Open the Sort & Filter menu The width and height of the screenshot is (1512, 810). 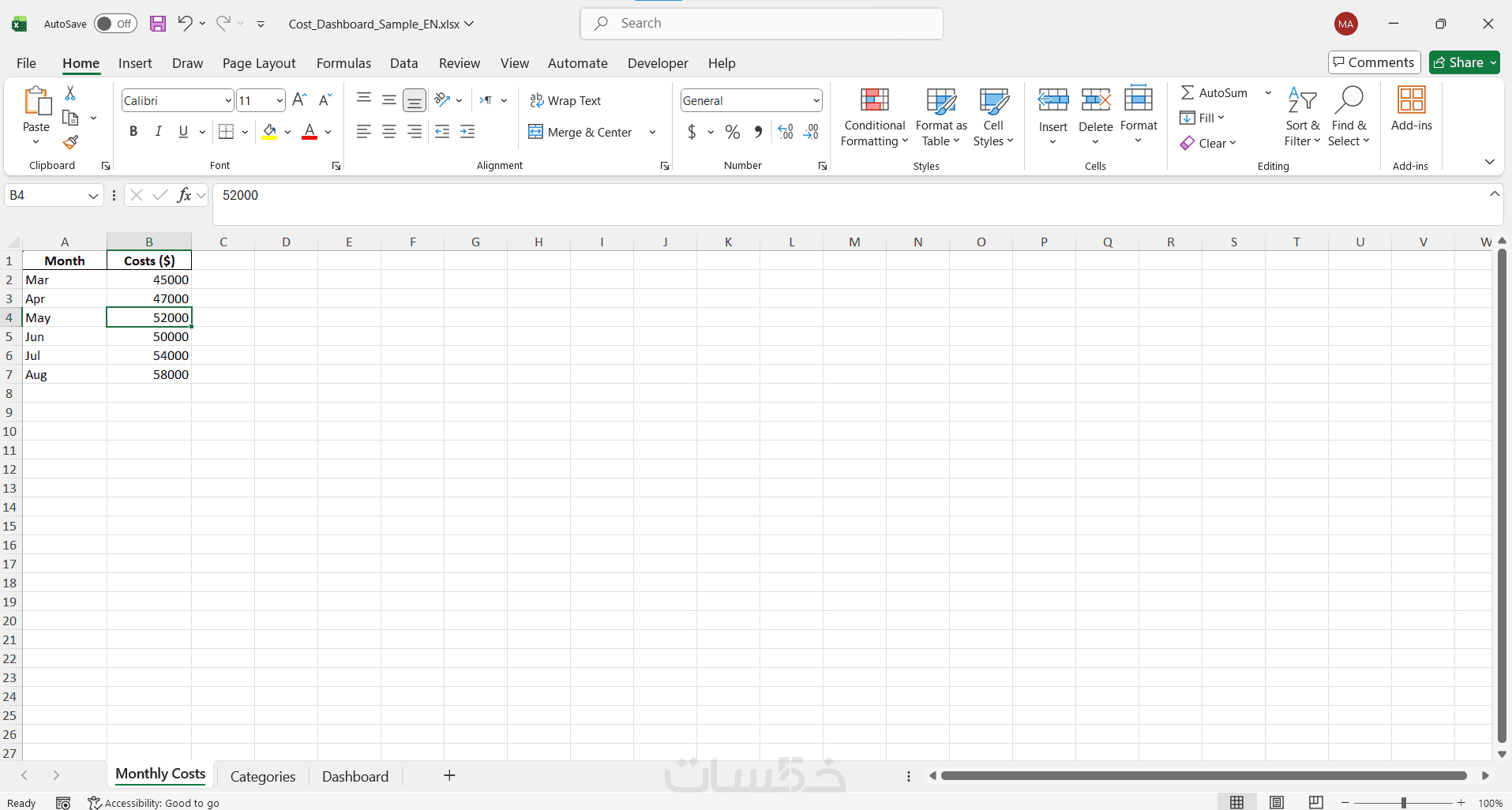point(1302,117)
